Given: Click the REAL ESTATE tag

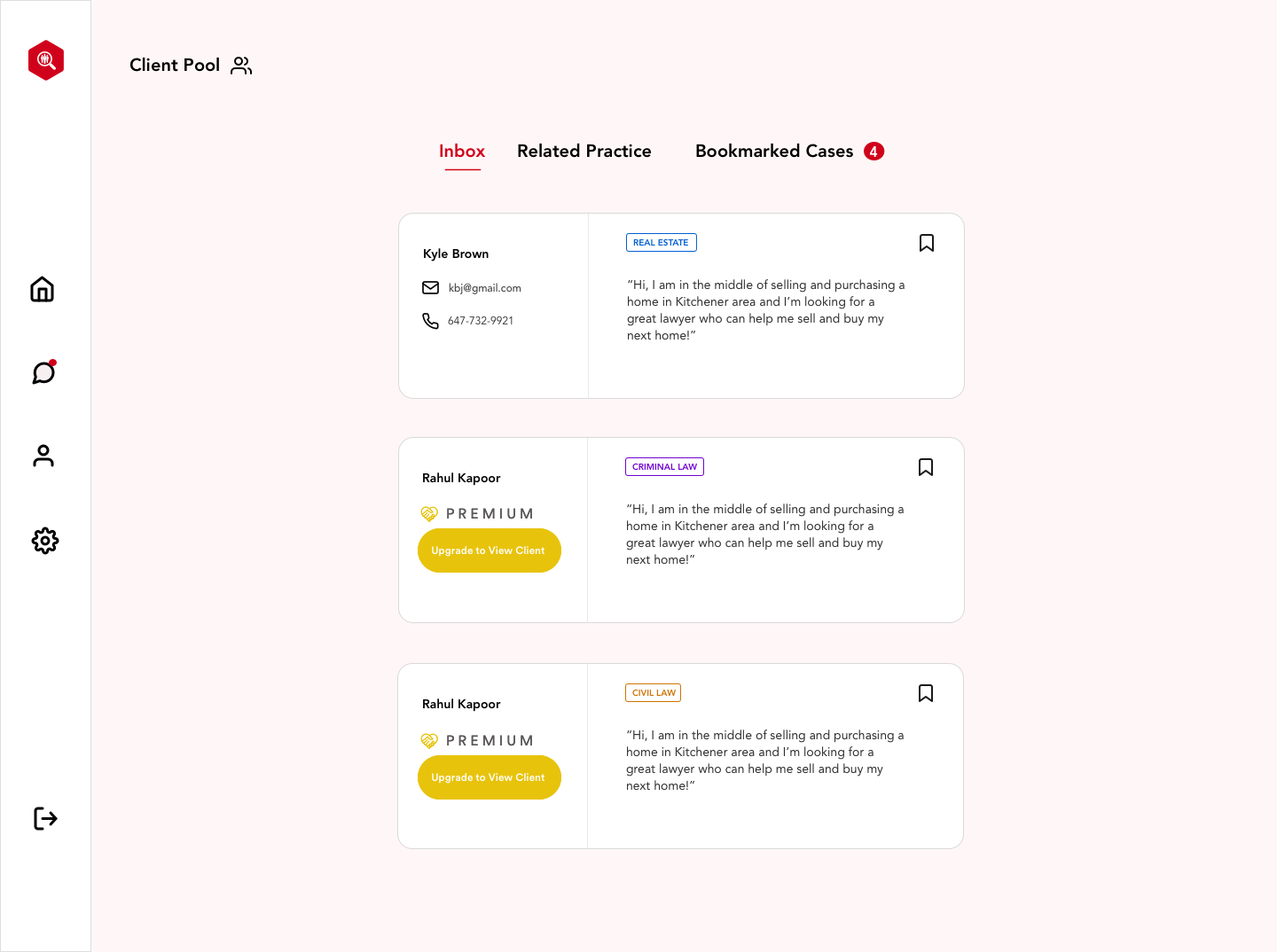Looking at the screenshot, I should point(662,243).
